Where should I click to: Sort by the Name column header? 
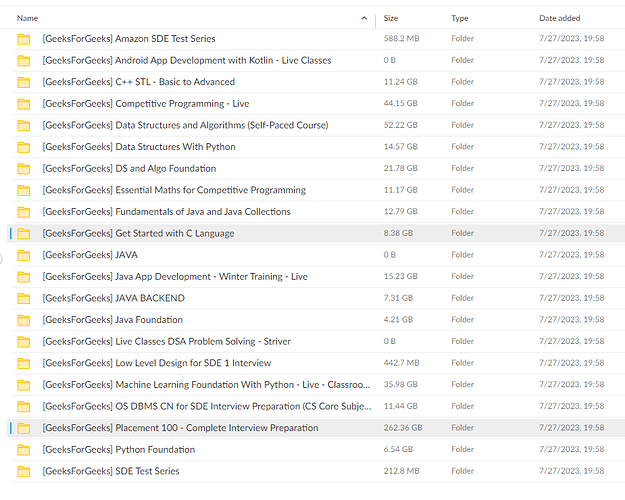[28, 18]
